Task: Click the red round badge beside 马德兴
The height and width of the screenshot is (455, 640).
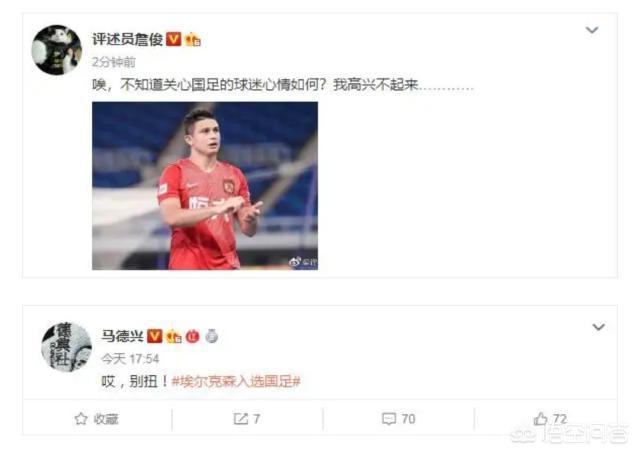Action: [x=193, y=336]
